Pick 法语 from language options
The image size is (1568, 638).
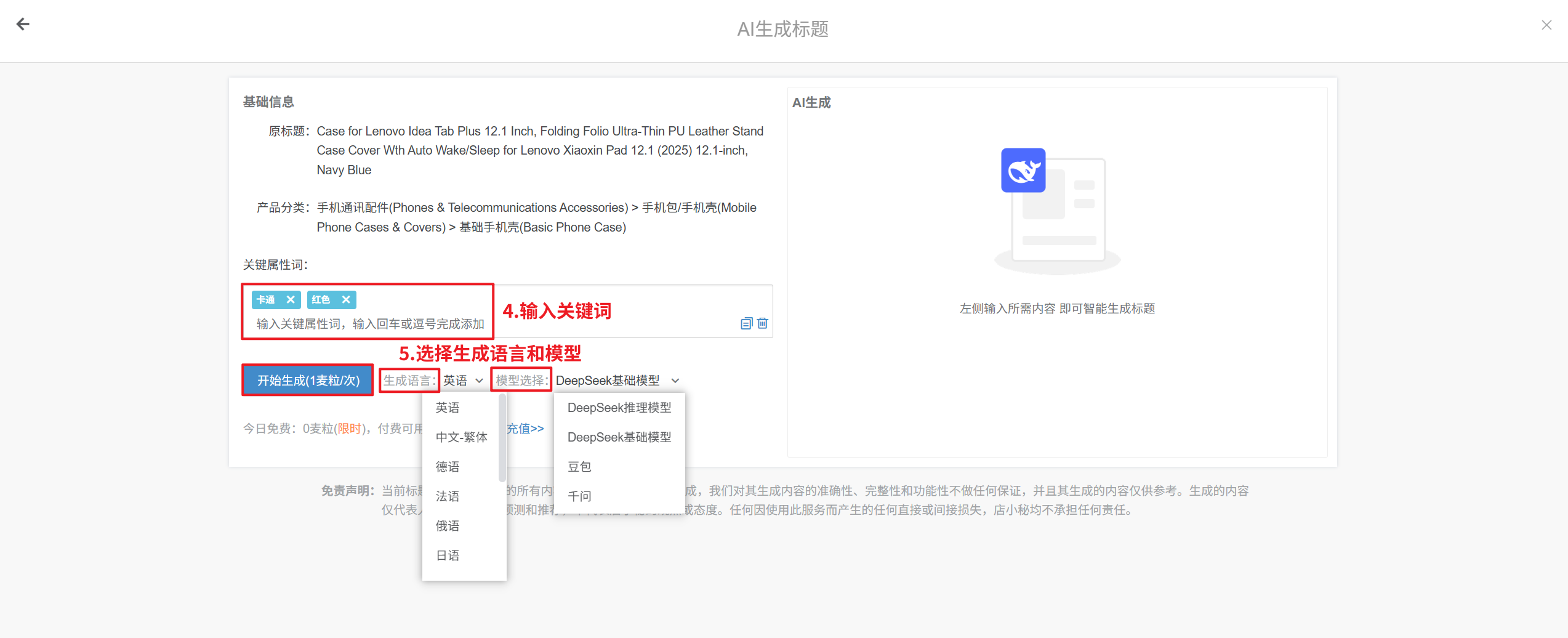tap(448, 496)
